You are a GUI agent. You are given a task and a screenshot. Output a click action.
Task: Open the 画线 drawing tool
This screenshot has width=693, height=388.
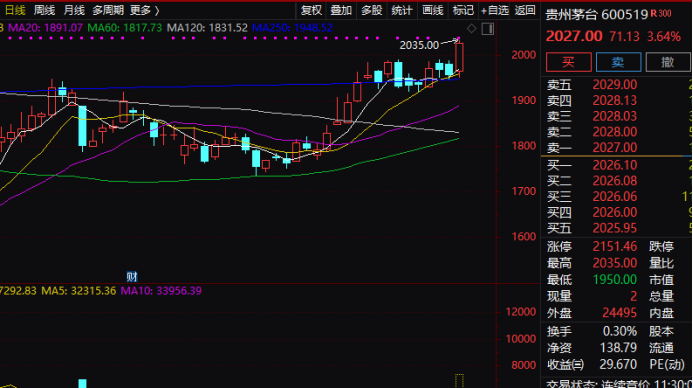tap(433, 10)
